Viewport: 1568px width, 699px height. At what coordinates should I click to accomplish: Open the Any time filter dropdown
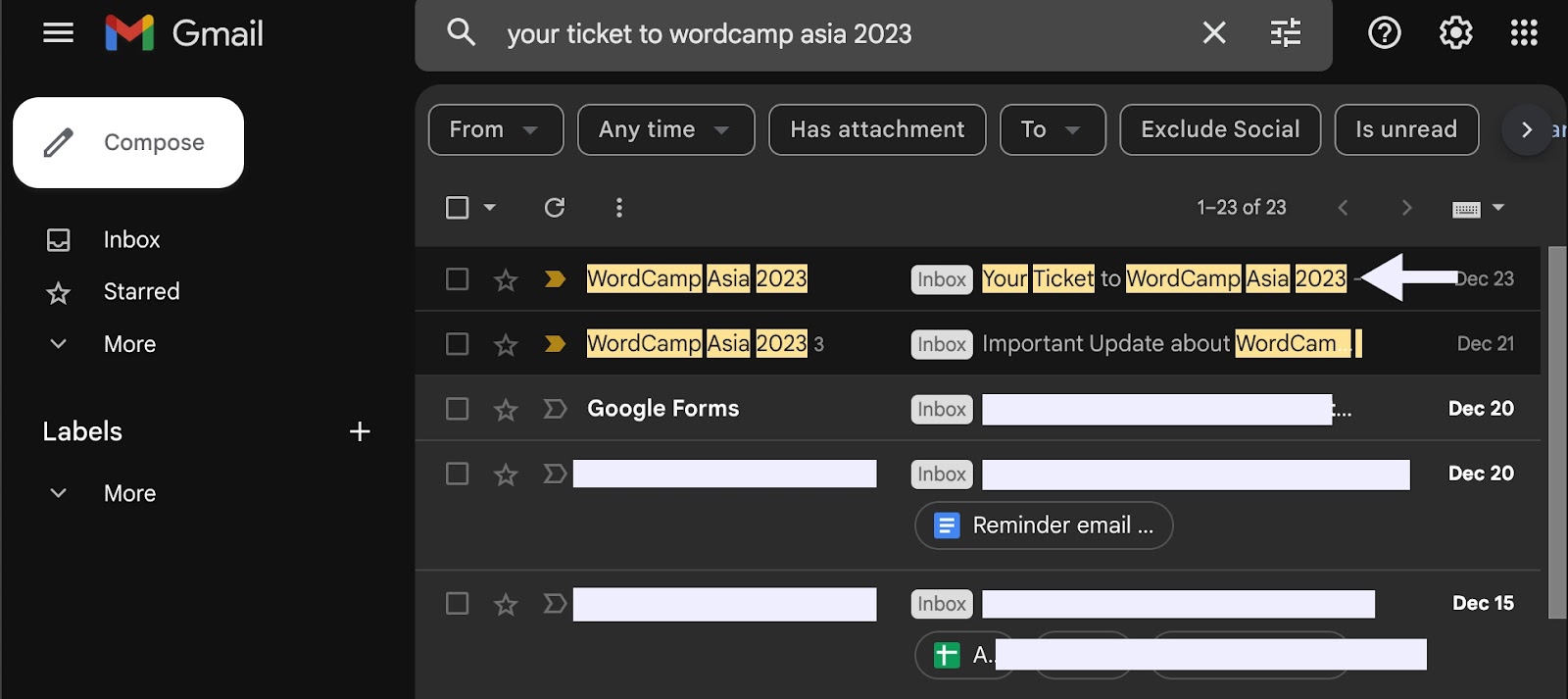click(666, 129)
